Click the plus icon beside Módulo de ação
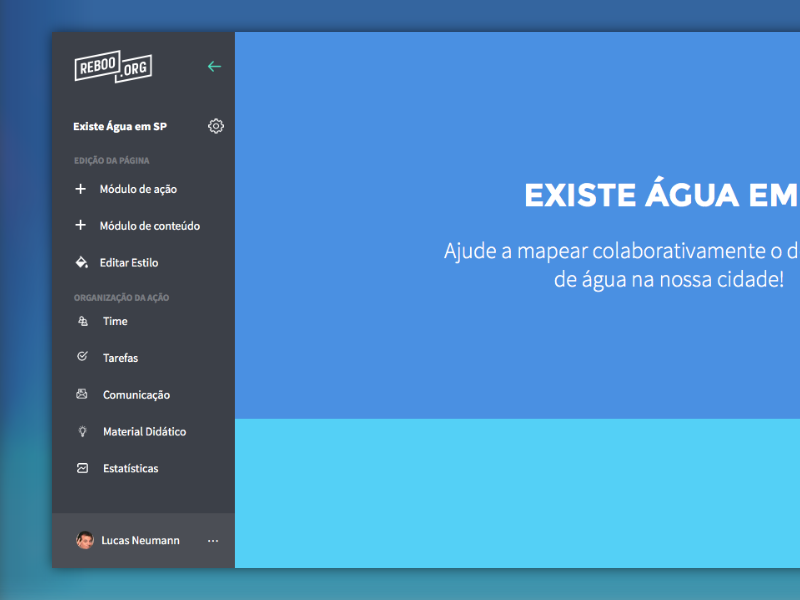Viewport: 800px width, 600px height. (x=81, y=189)
